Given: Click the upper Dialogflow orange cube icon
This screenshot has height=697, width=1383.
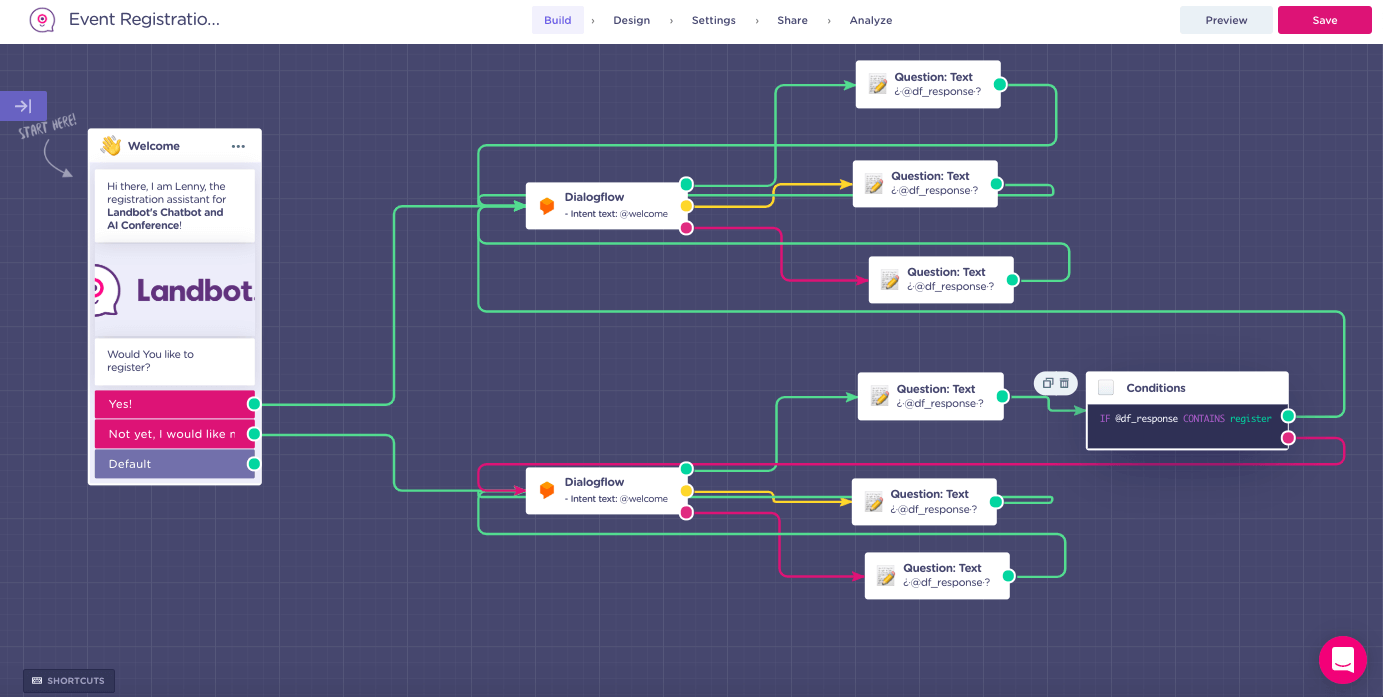Looking at the screenshot, I should [547, 206].
